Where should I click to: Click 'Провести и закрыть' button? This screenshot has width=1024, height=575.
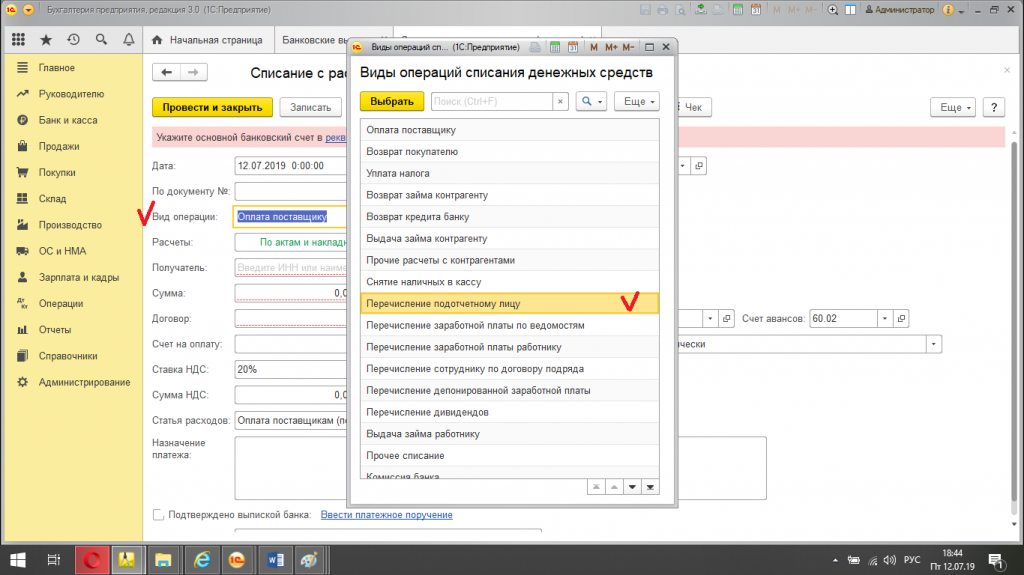tap(212, 107)
